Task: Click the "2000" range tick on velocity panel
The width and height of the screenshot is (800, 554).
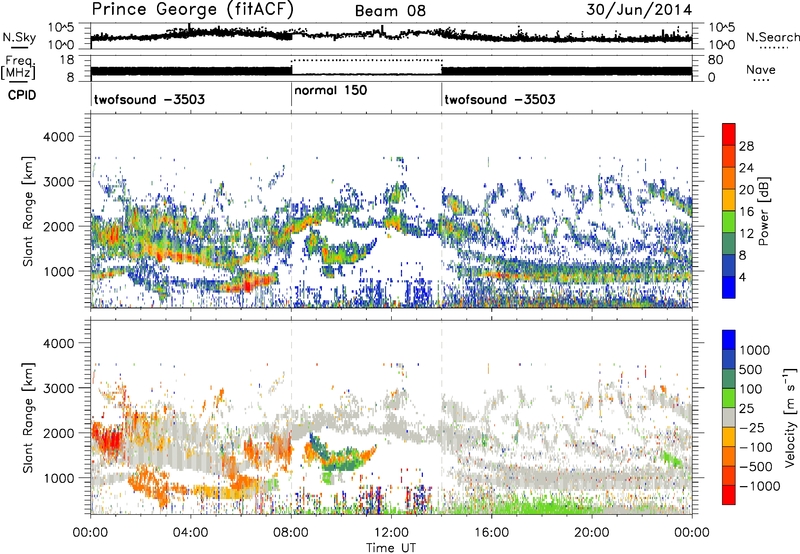Action: coord(58,433)
